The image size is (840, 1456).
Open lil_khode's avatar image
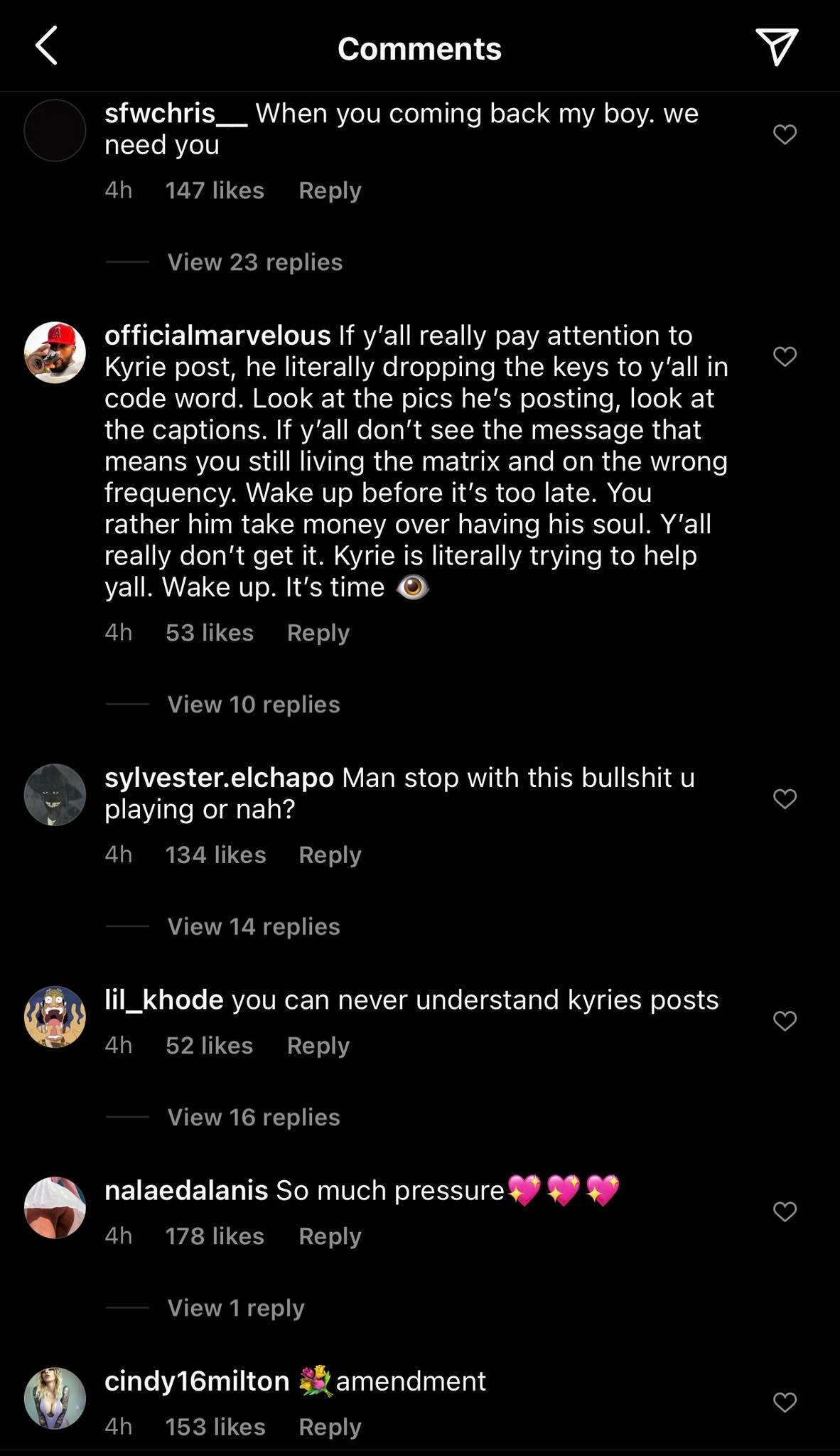[x=55, y=1017]
